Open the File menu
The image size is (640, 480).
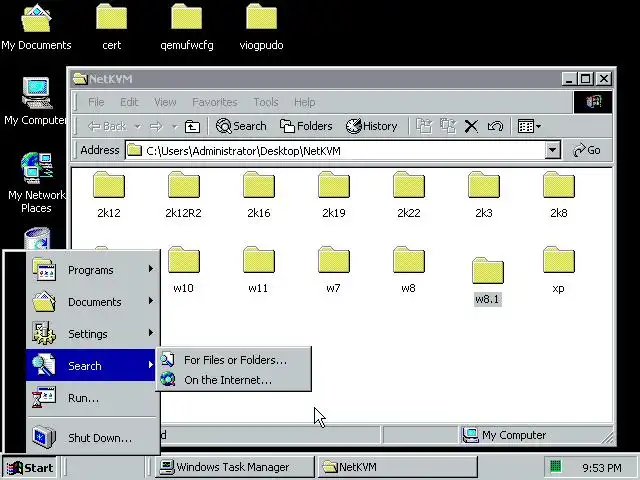coord(96,102)
